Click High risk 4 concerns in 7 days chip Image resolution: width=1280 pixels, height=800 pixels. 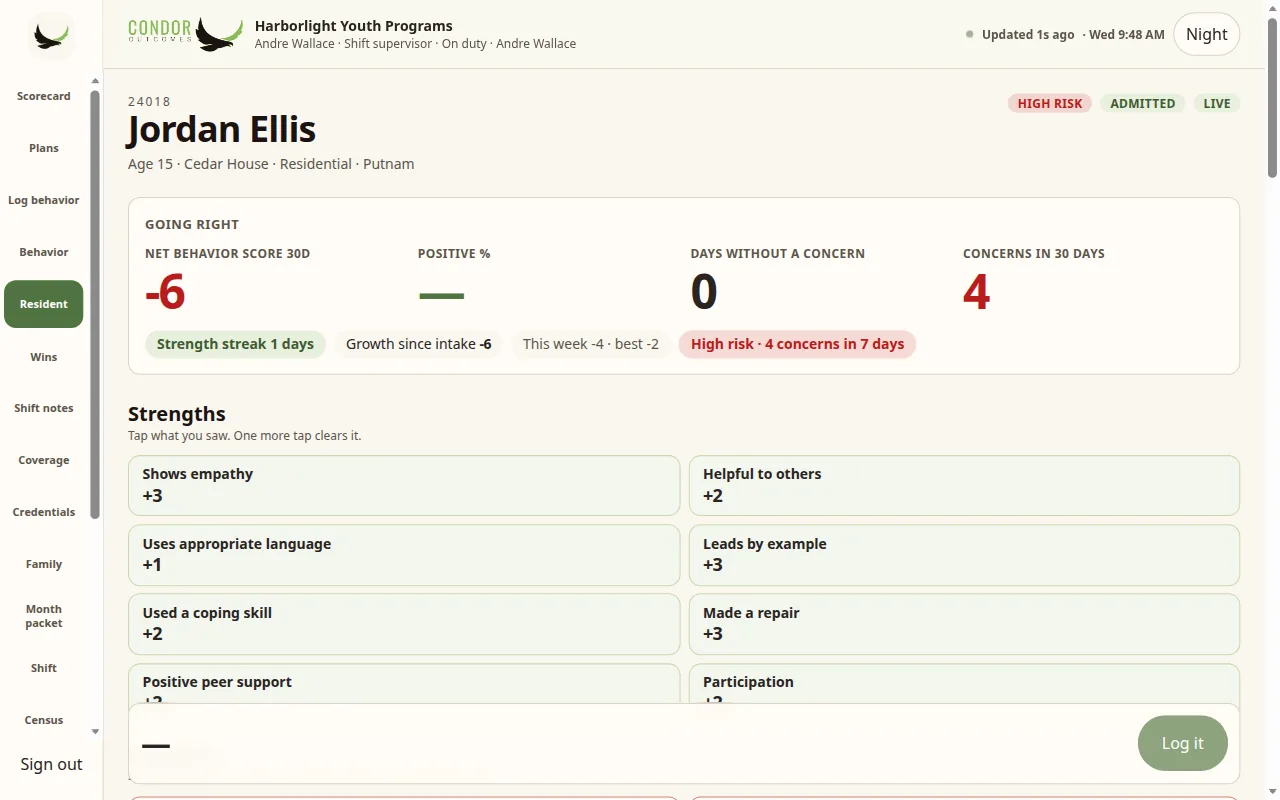coord(797,344)
